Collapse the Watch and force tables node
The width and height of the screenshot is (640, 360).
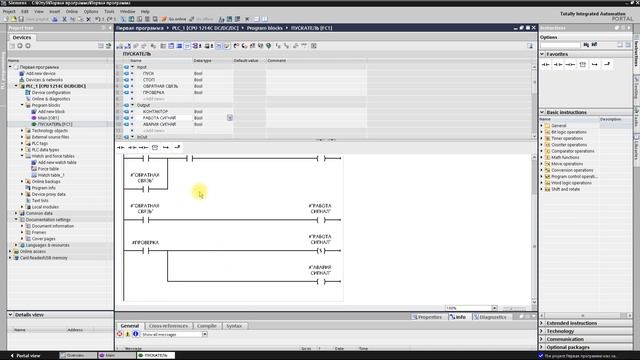pyautogui.click(x=22, y=156)
